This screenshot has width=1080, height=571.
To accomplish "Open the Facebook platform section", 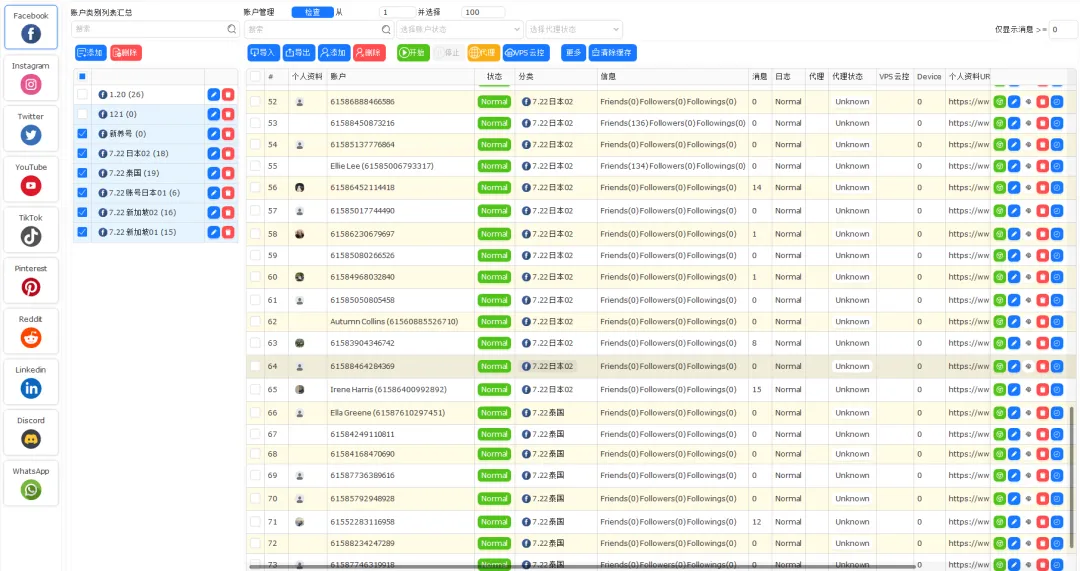I will [31, 28].
